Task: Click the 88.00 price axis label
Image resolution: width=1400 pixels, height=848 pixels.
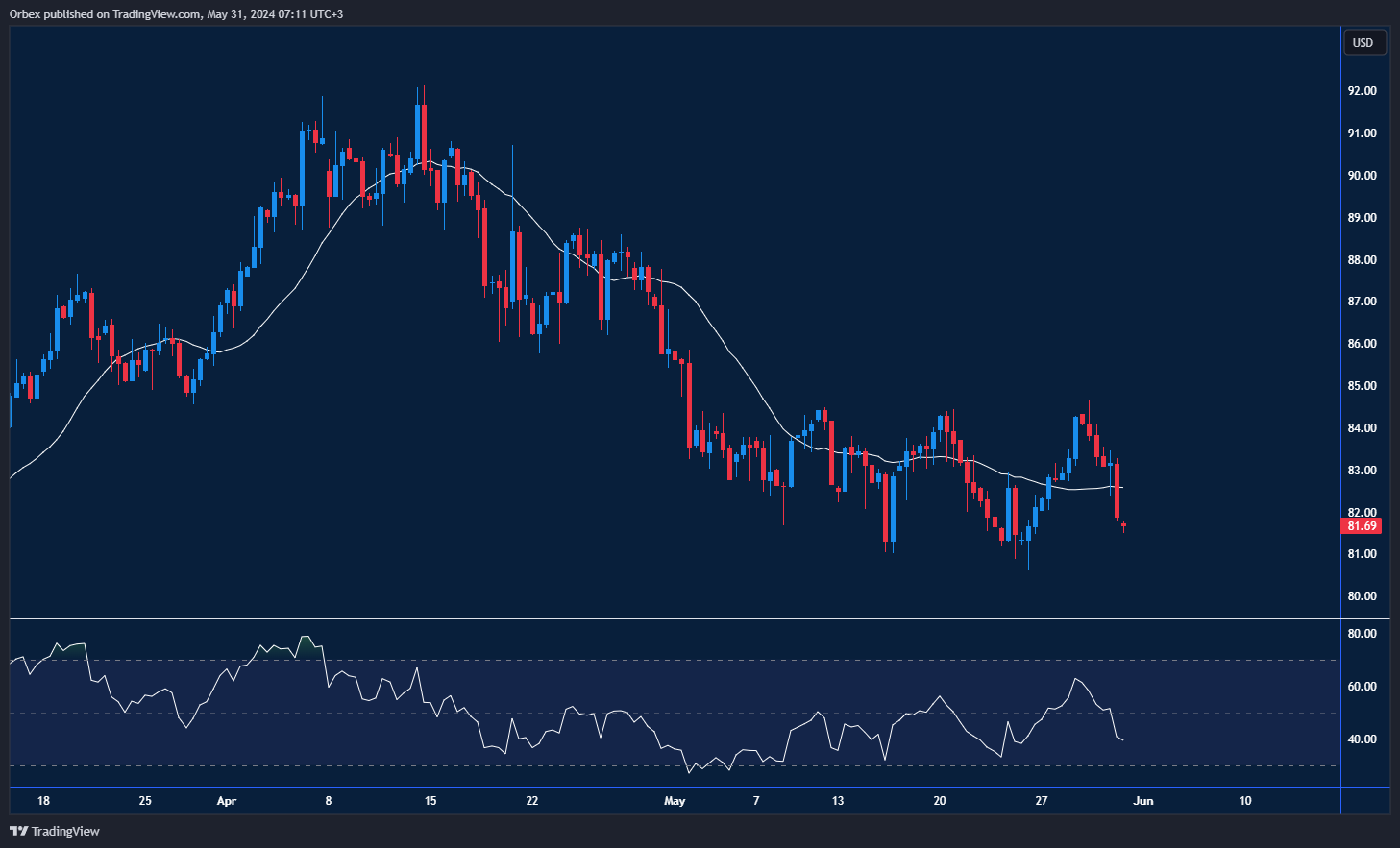Action: pyautogui.click(x=1362, y=260)
